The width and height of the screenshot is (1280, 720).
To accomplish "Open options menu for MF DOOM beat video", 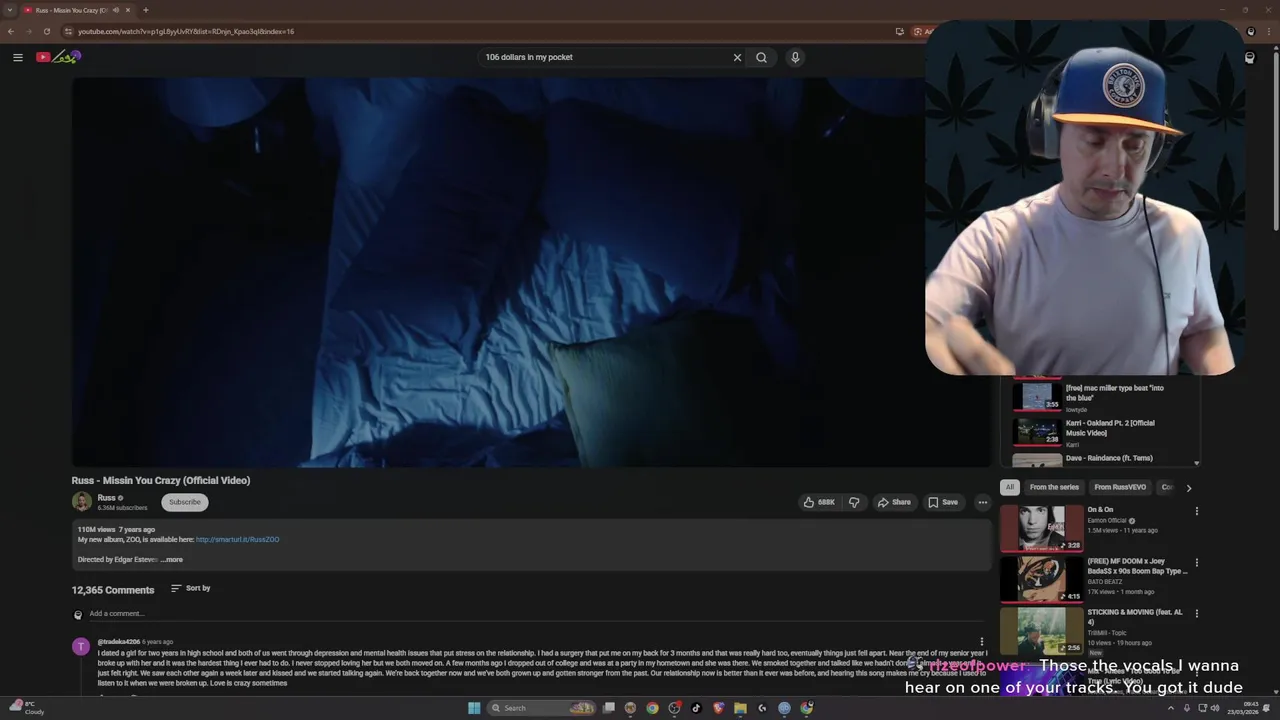I will [x=1197, y=563].
